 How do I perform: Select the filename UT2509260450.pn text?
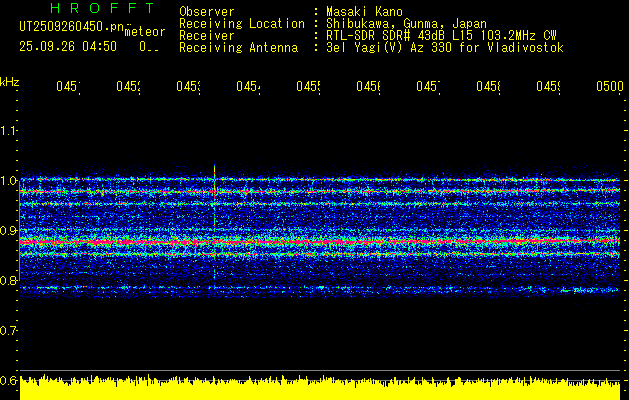[x=71, y=27]
